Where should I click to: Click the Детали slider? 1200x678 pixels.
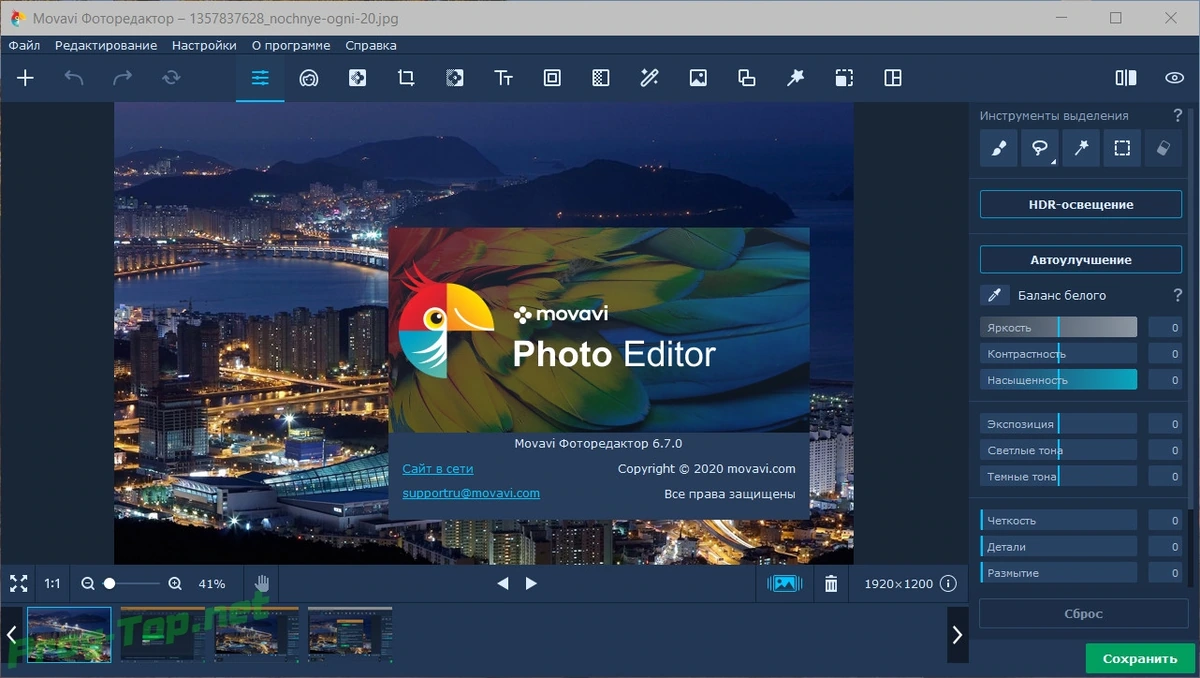coord(1058,547)
